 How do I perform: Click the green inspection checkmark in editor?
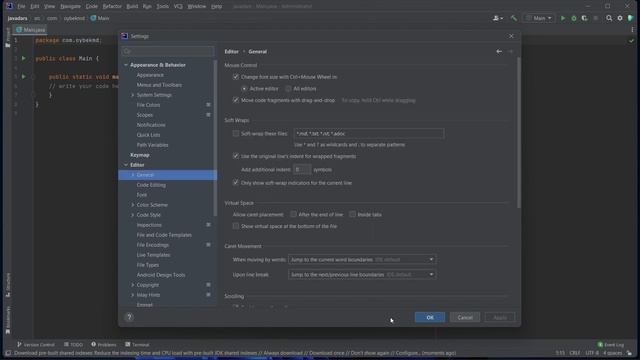point(631,41)
